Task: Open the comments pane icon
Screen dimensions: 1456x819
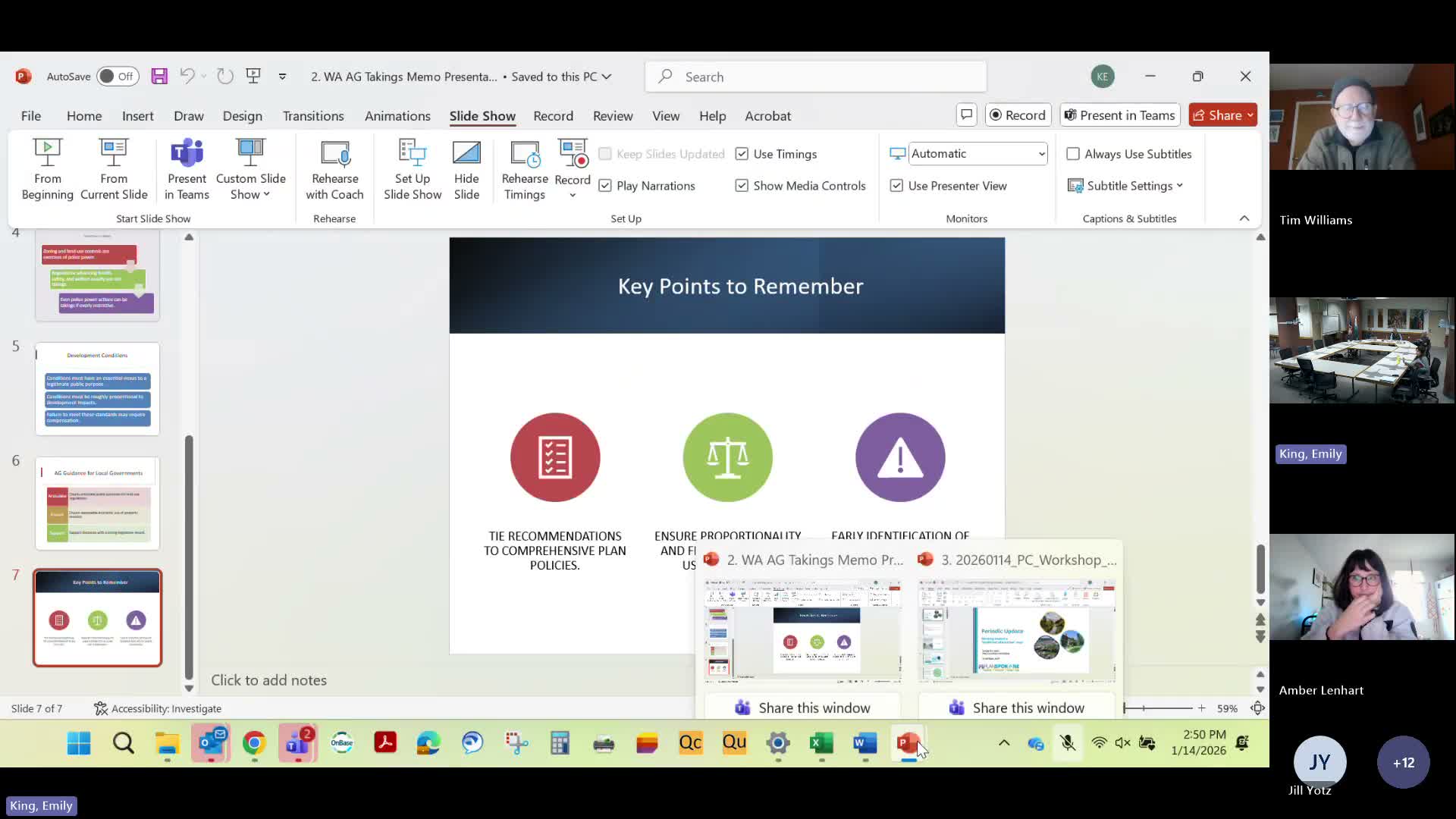Action: 966,115
